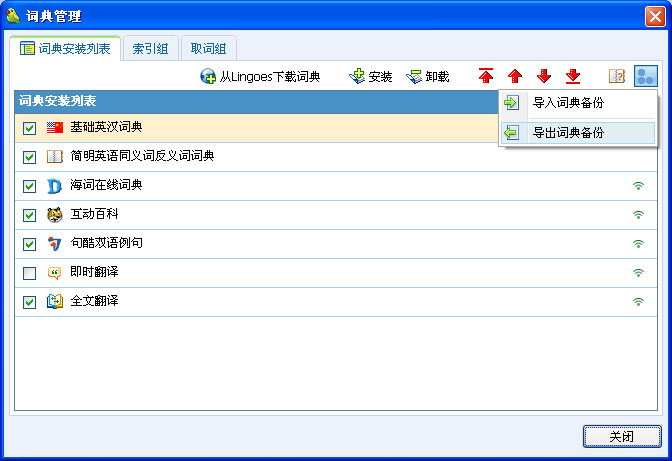Select the 海词在线词典 row text
The image size is (672, 461).
pyautogui.click(x=106, y=185)
